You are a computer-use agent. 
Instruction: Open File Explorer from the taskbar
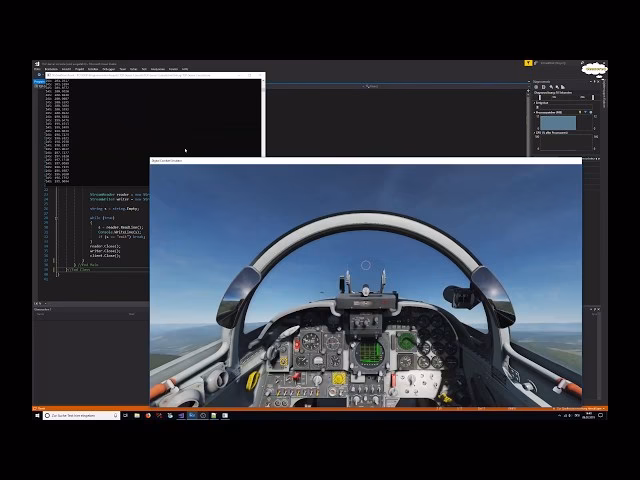coord(137,416)
